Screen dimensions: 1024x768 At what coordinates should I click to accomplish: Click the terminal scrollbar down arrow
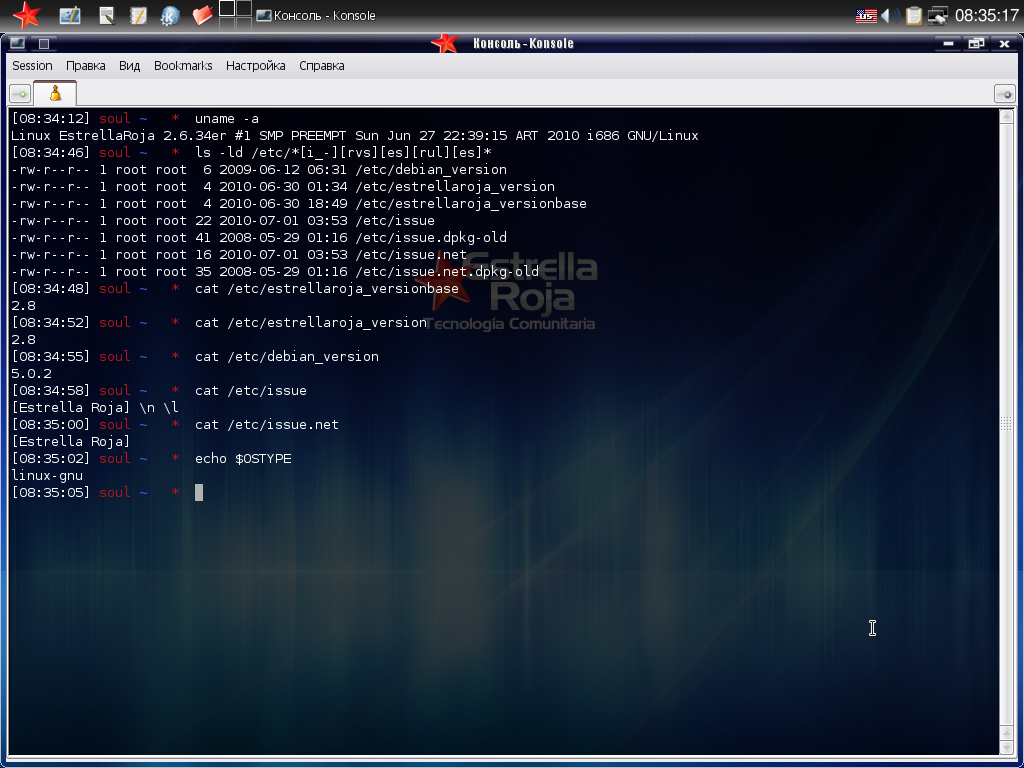(x=1006, y=746)
